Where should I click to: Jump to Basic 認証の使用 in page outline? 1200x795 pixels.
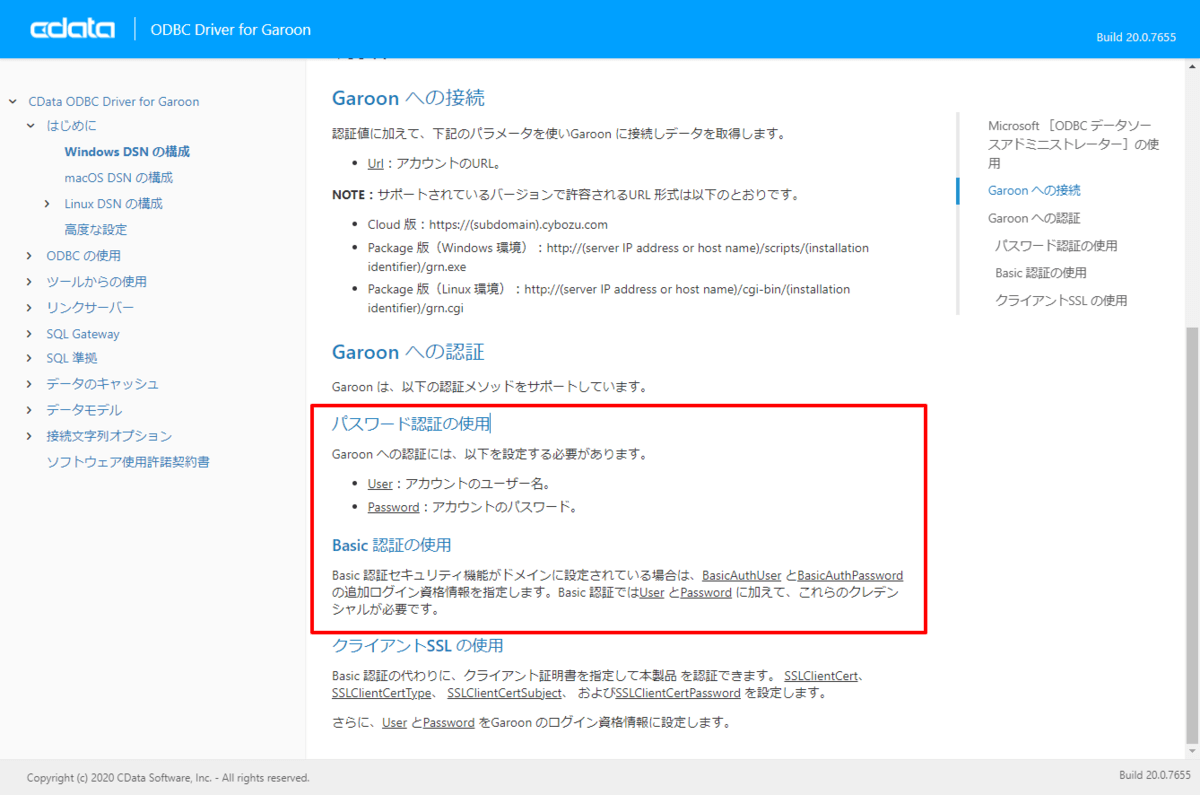pos(1041,273)
